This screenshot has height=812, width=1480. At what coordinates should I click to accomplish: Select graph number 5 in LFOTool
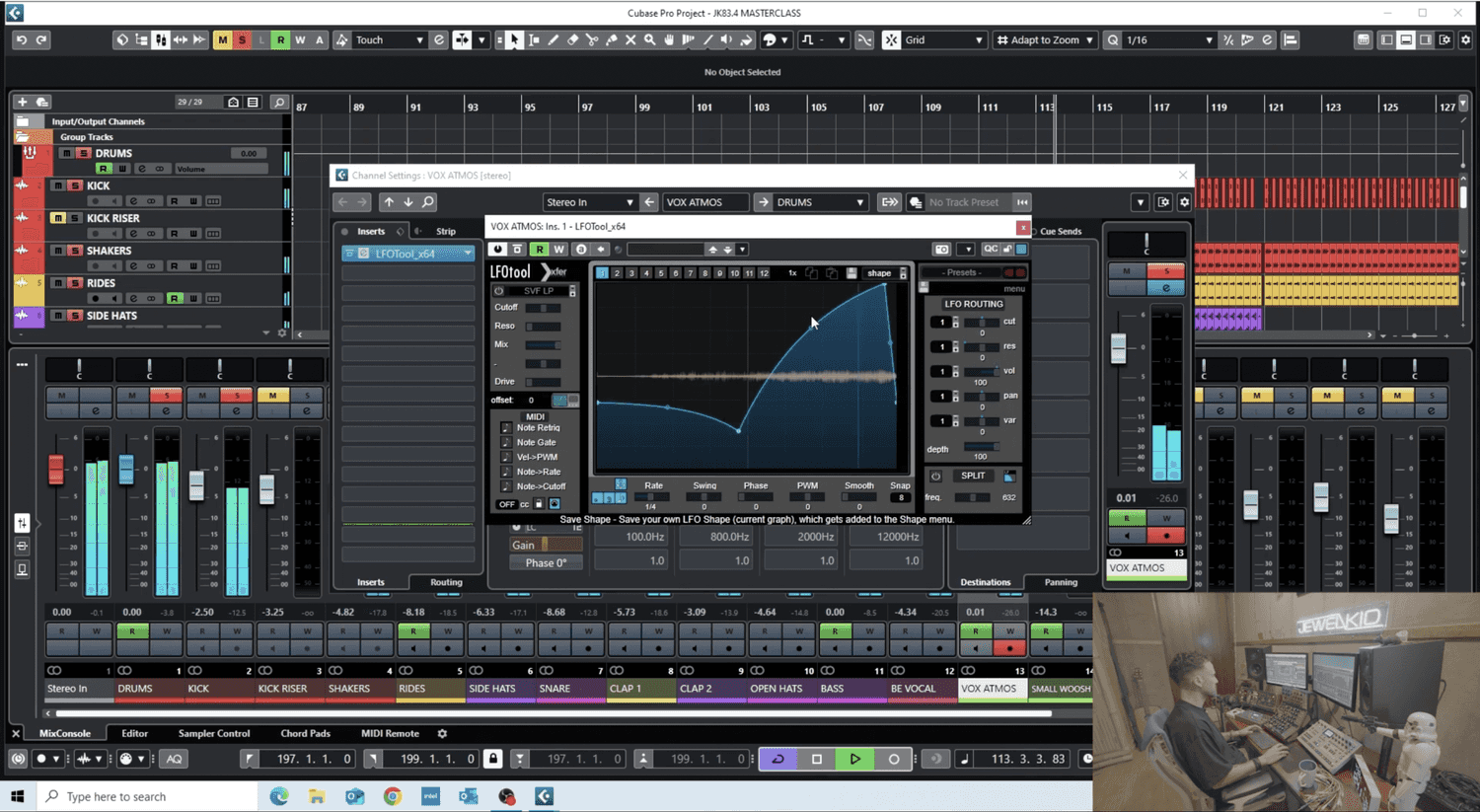click(661, 273)
